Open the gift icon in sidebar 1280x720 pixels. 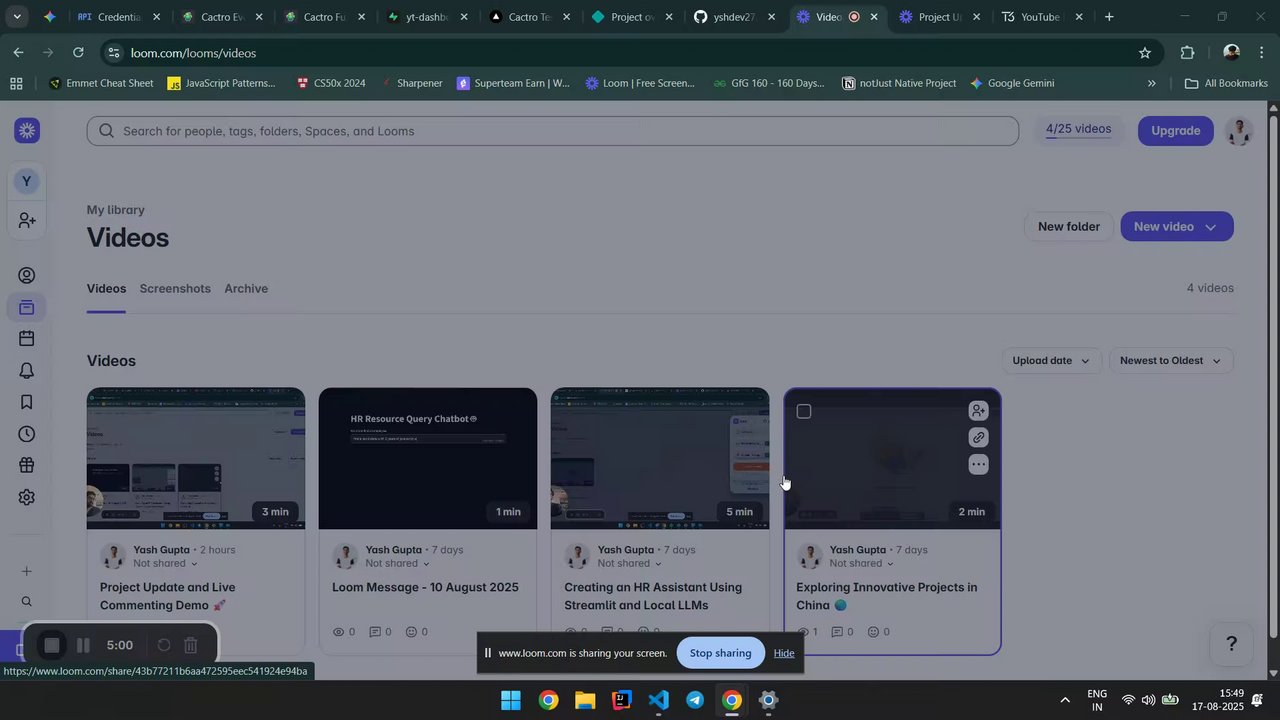(27, 466)
